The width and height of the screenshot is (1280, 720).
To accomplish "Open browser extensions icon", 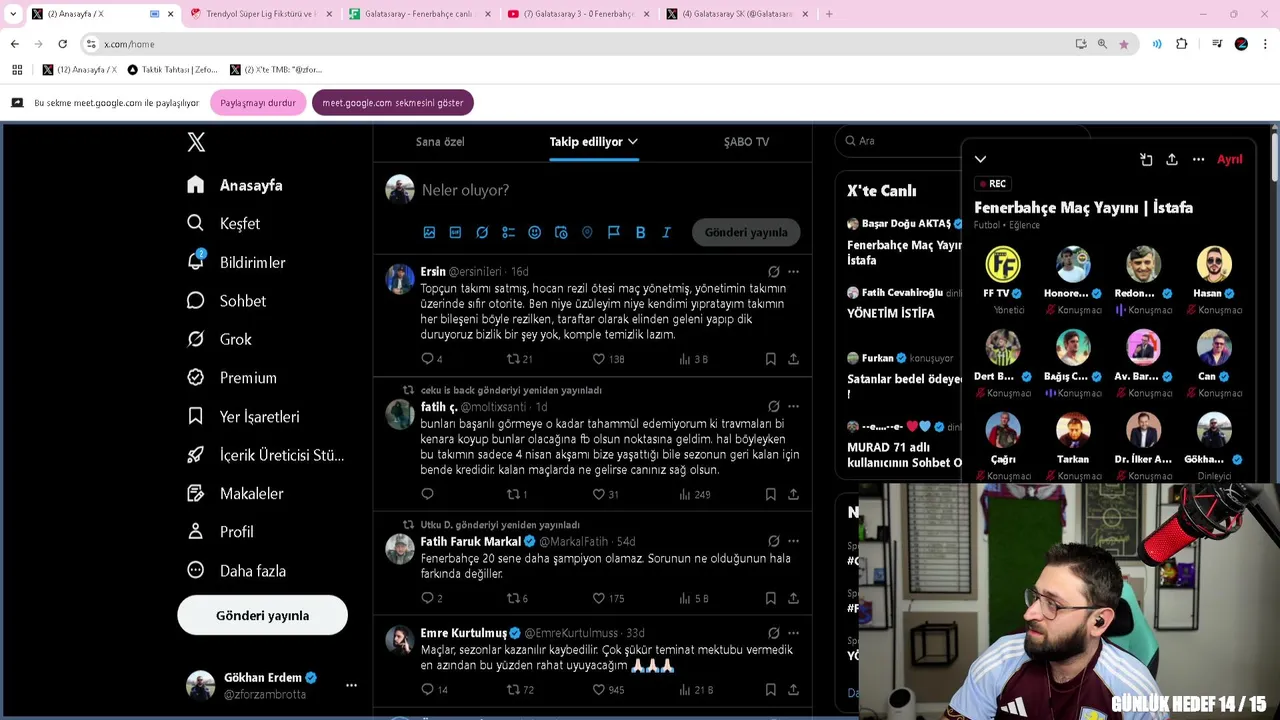I will click(1181, 44).
